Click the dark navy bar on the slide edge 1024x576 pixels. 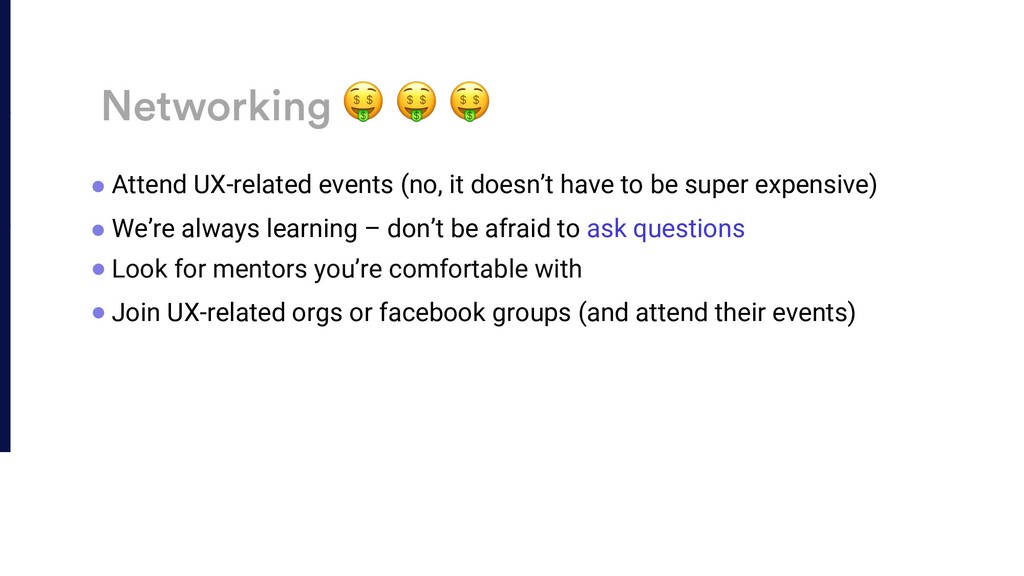click(x=5, y=225)
